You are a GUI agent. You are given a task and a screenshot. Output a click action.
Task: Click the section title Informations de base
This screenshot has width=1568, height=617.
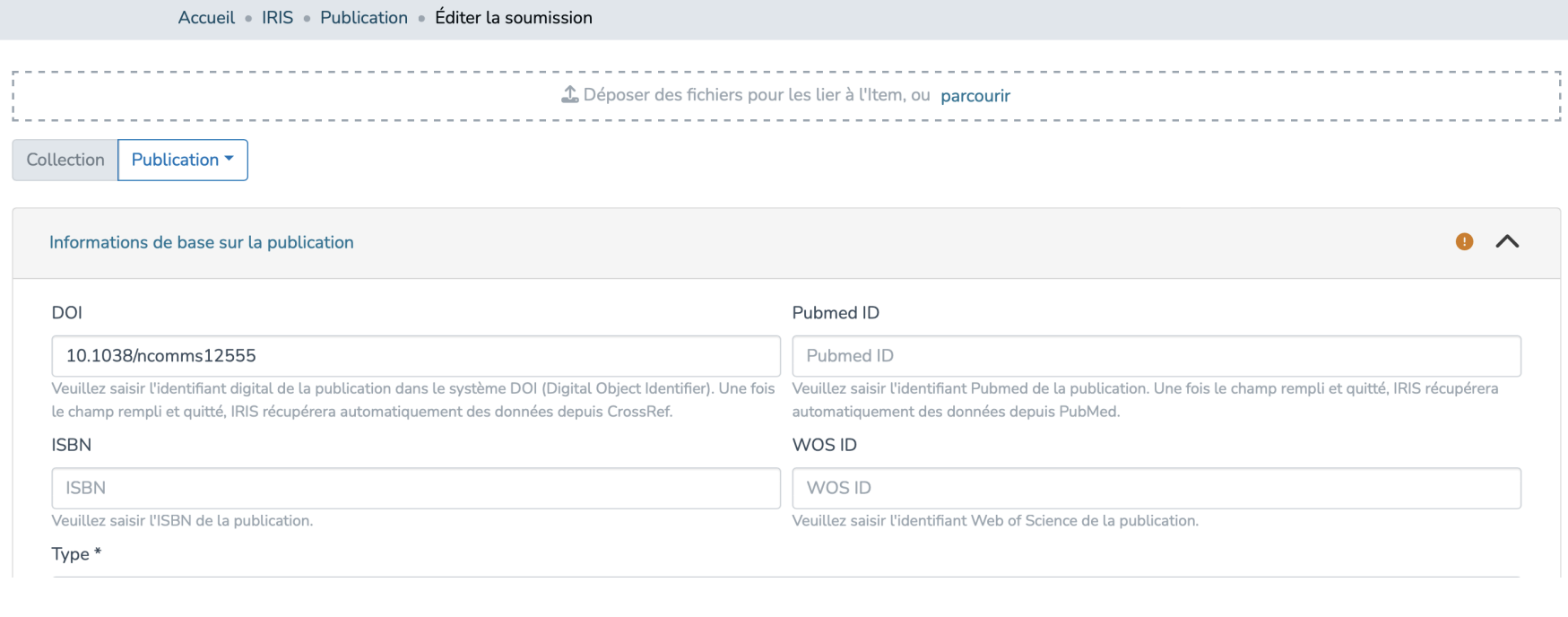click(202, 242)
